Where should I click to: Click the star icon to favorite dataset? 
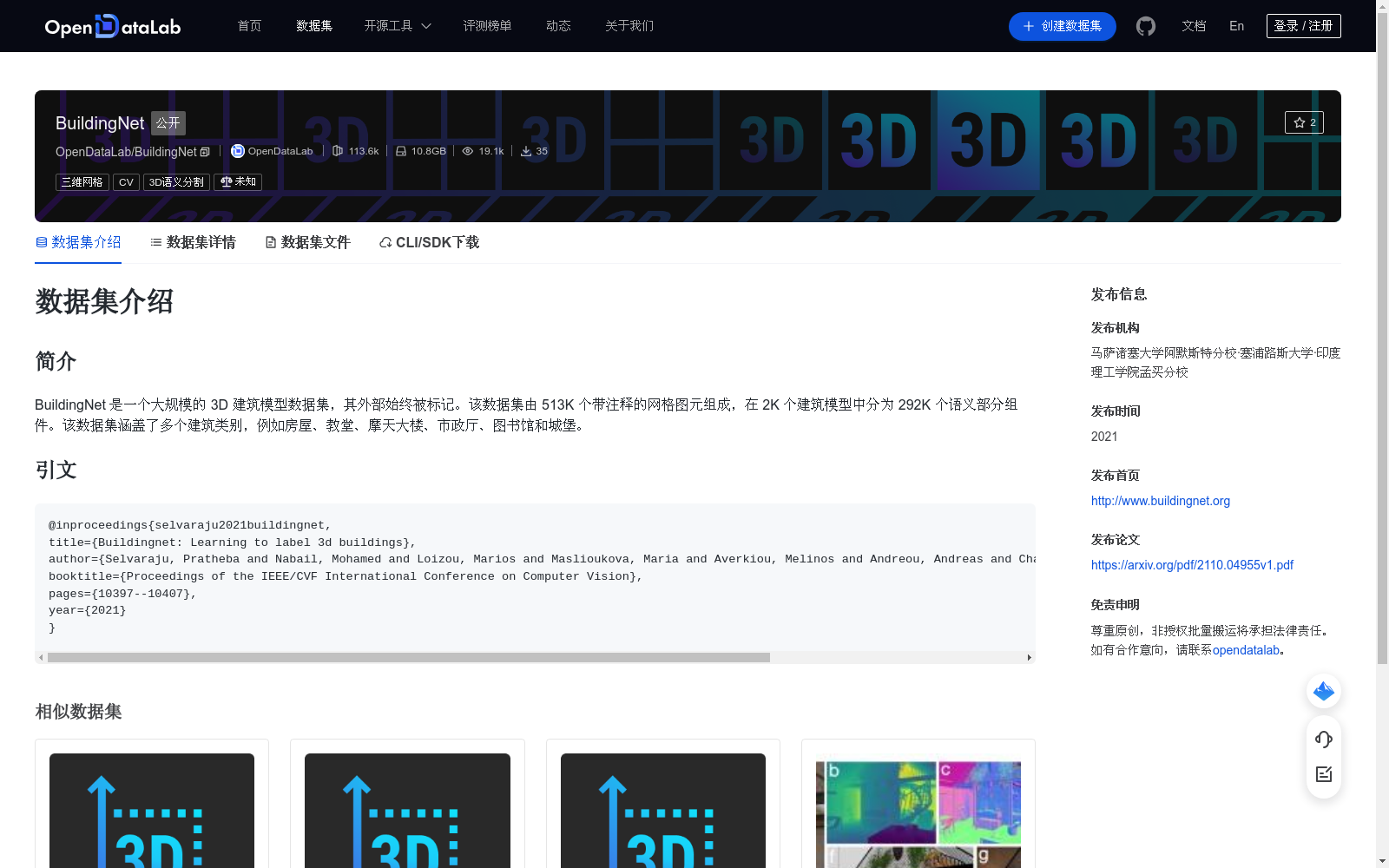1300,122
